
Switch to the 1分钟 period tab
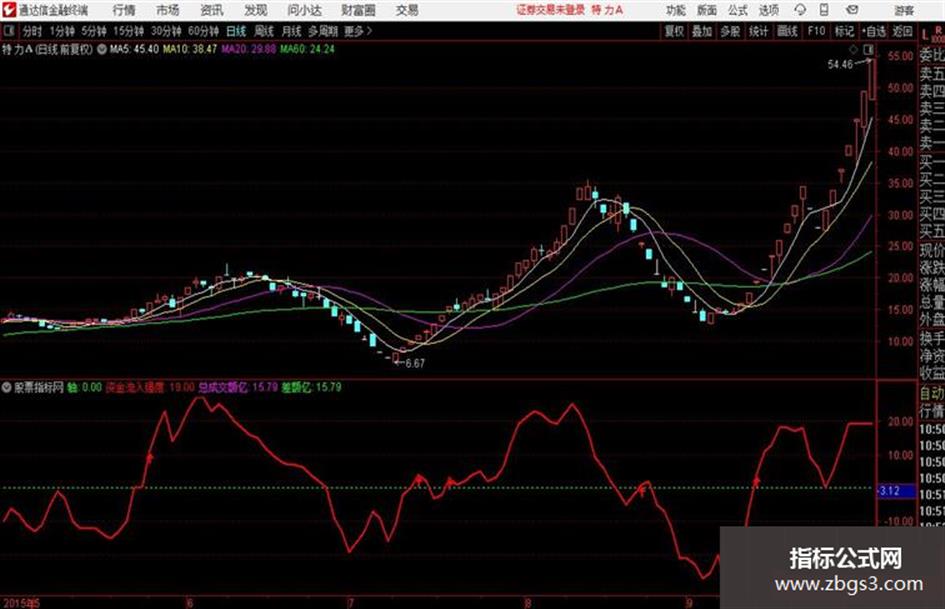pyautogui.click(x=62, y=31)
